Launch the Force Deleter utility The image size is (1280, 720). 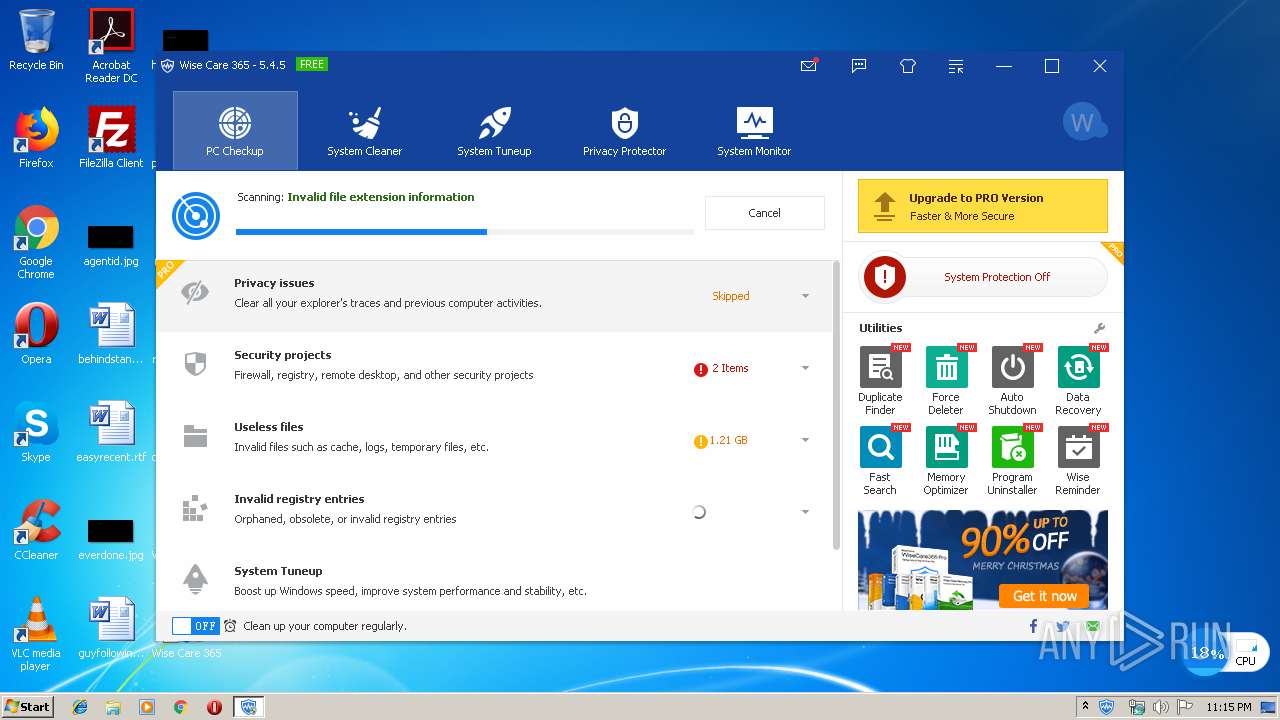click(946, 381)
